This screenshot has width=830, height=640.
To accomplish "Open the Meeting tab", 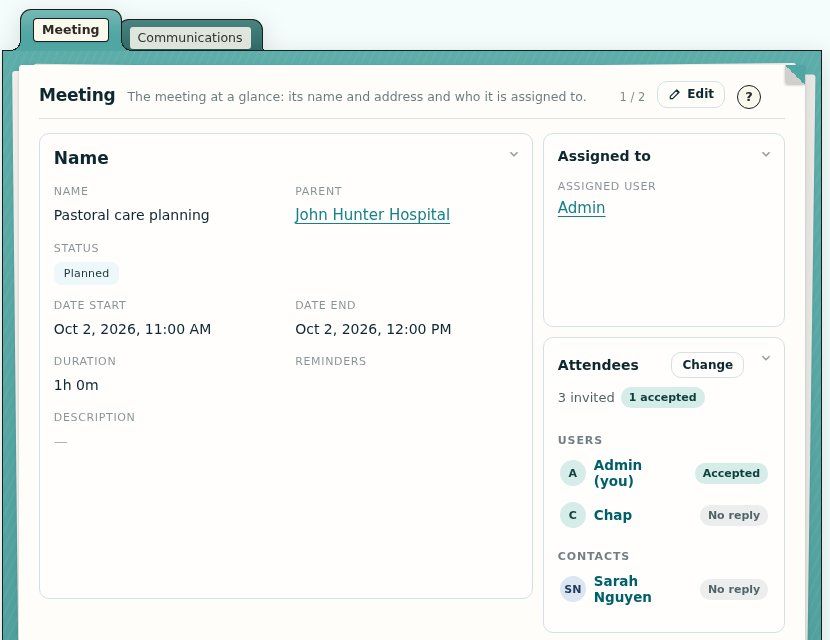I will 70,30.
